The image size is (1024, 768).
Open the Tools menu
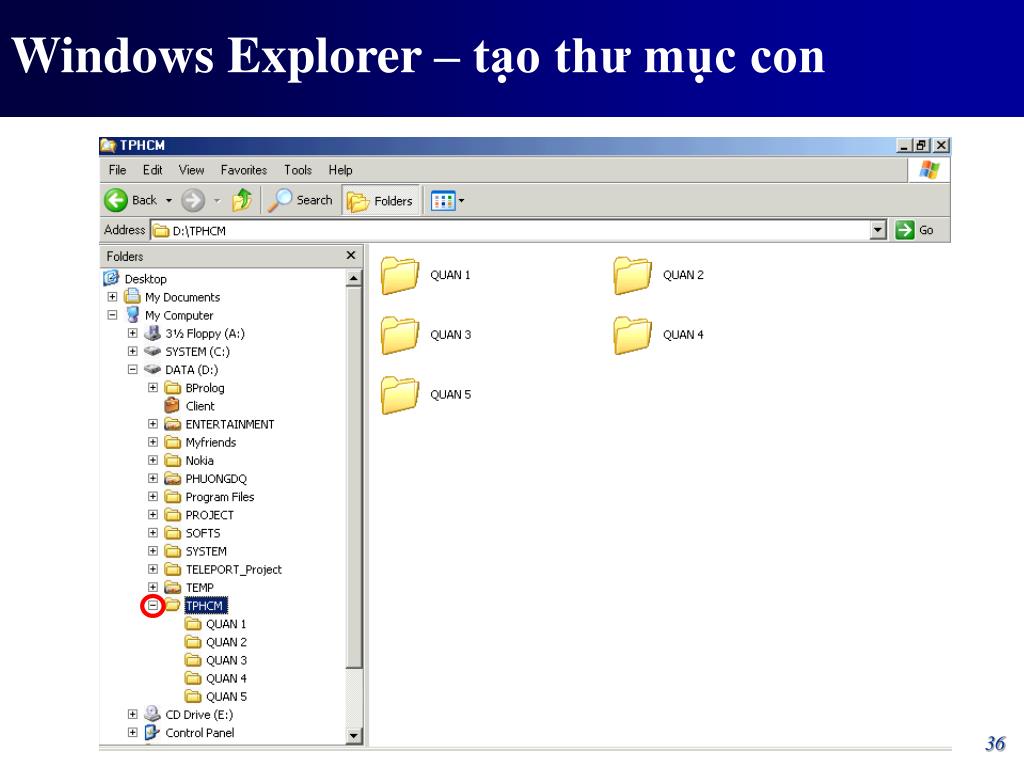[x=298, y=170]
